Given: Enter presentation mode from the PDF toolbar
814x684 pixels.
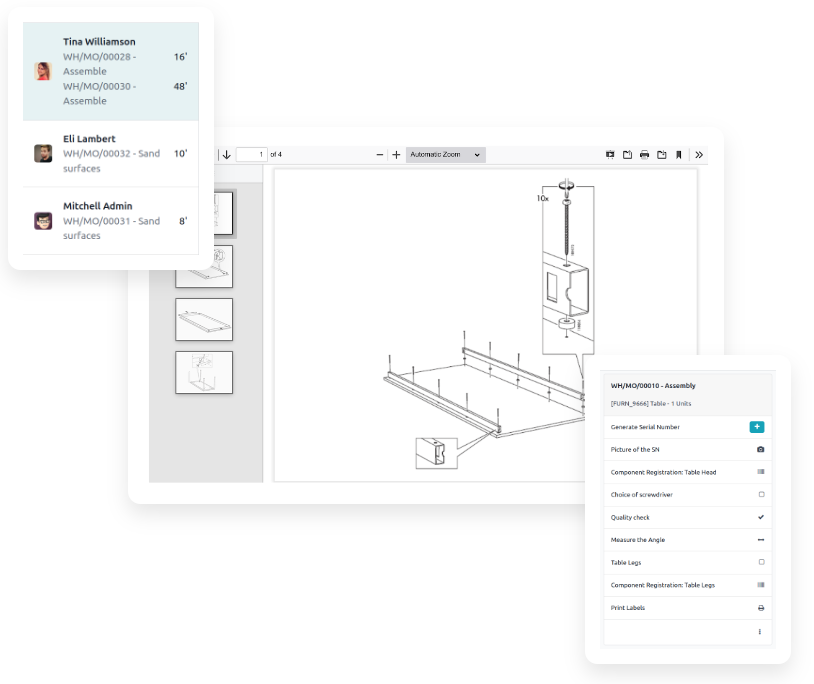Looking at the screenshot, I should pos(610,155).
